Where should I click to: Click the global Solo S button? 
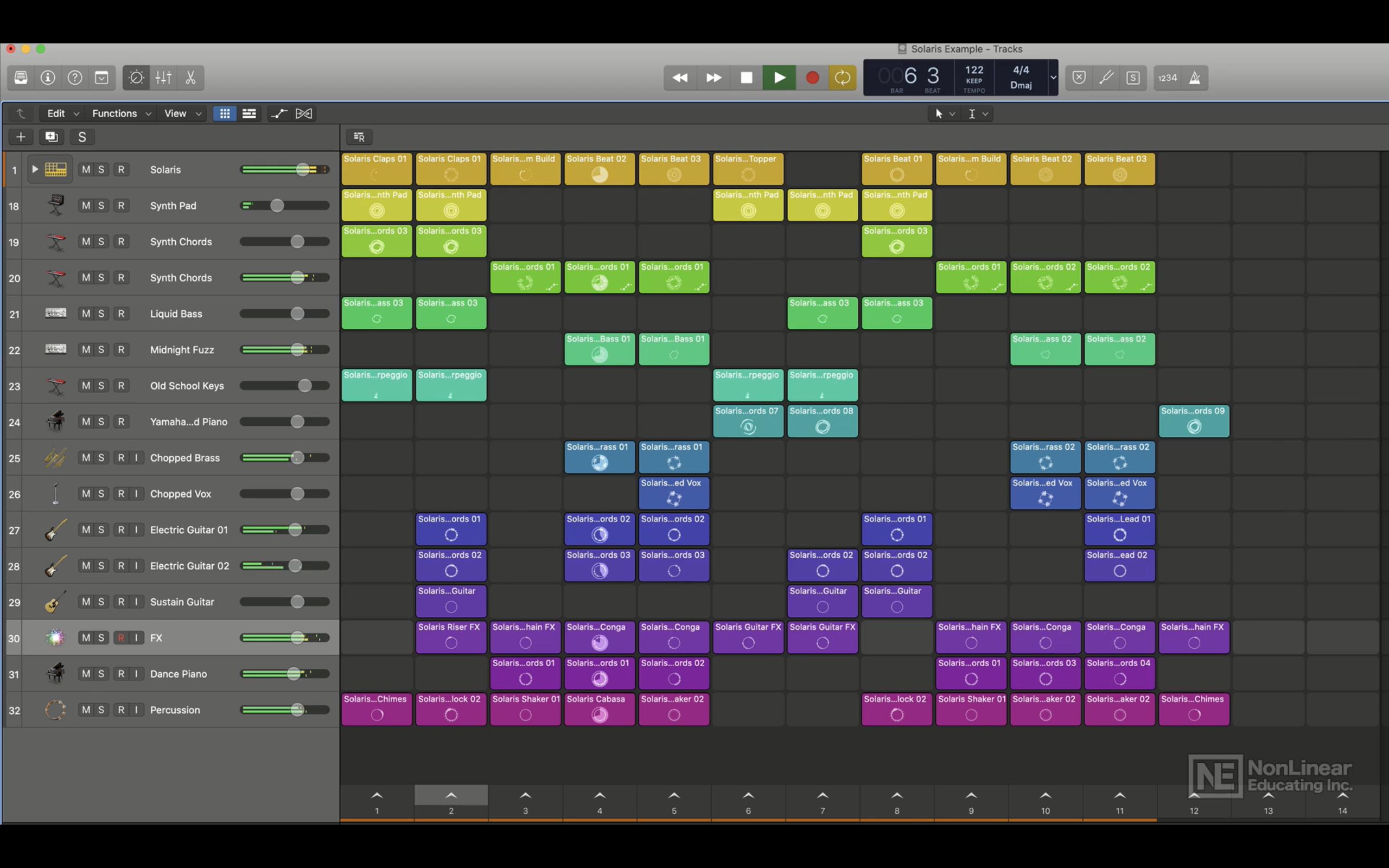coord(82,137)
